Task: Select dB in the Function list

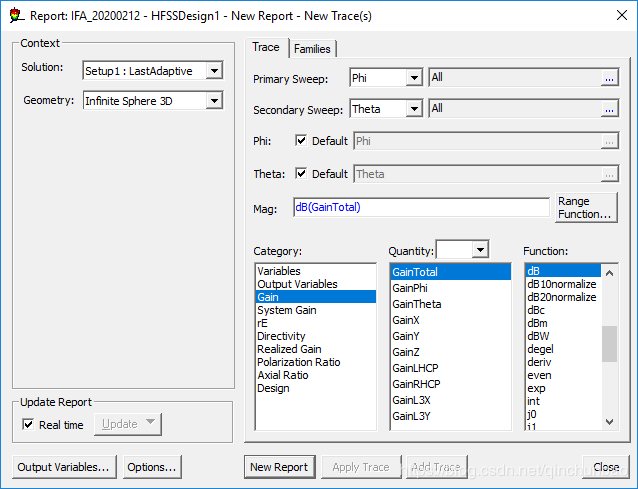Action: [563, 271]
